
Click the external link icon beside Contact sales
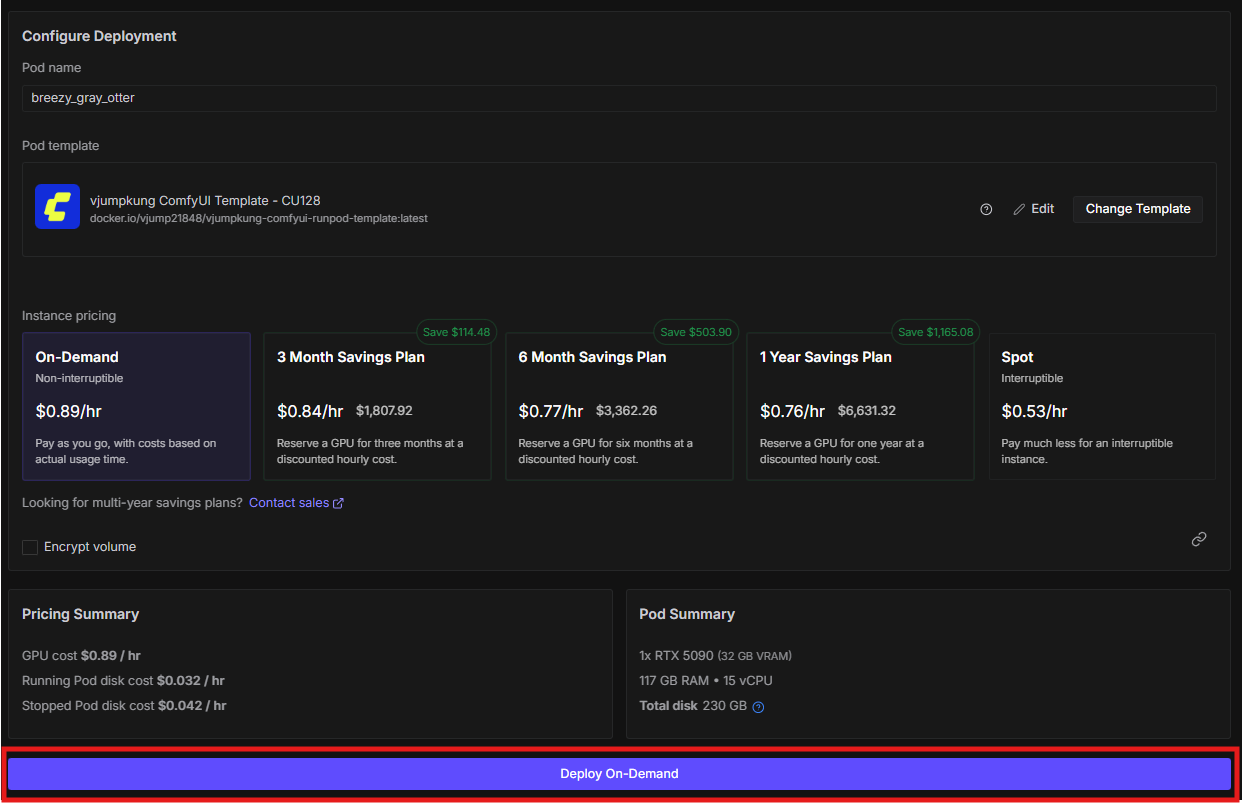click(338, 503)
